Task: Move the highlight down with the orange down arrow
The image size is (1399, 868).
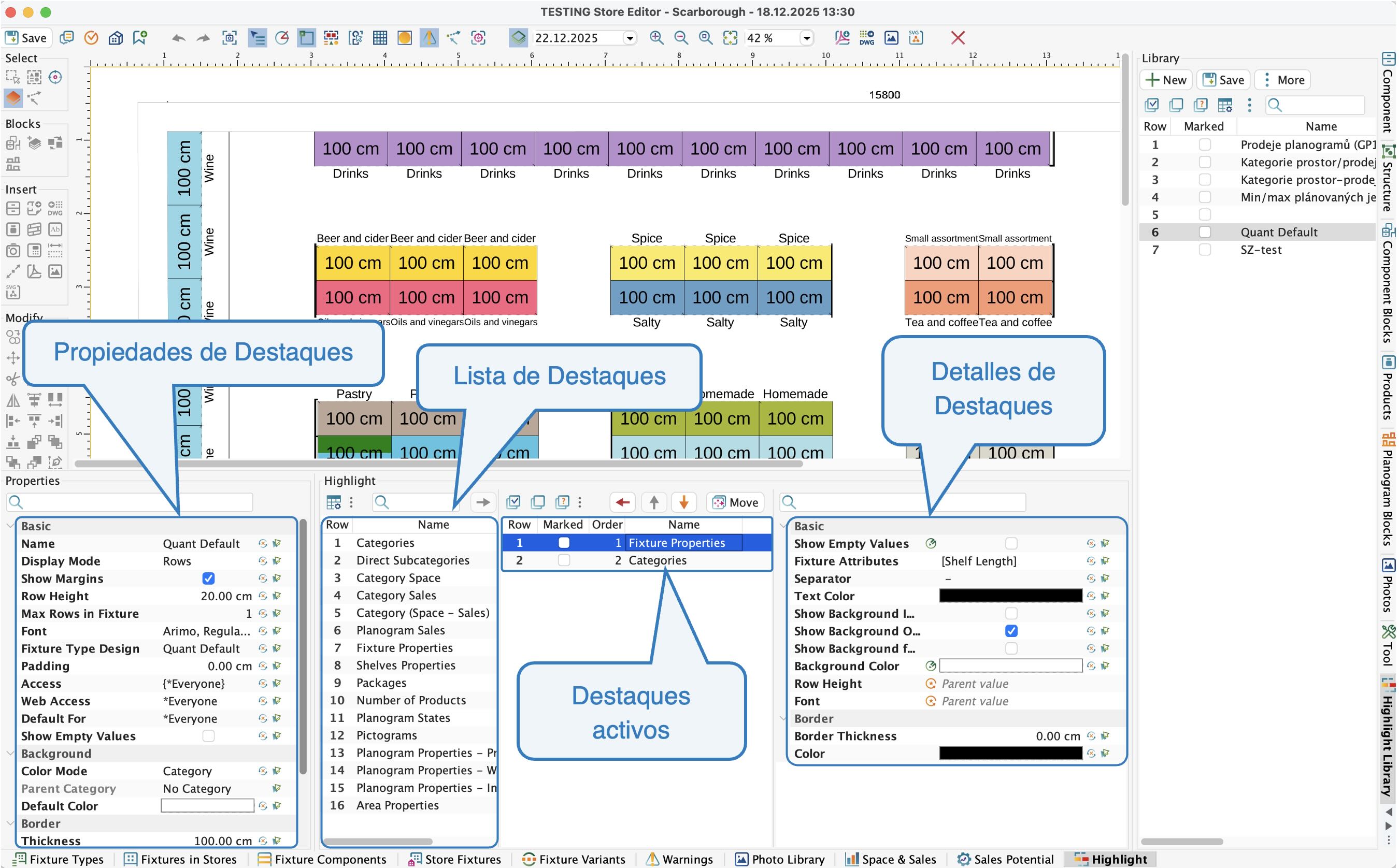Action: [683, 502]
